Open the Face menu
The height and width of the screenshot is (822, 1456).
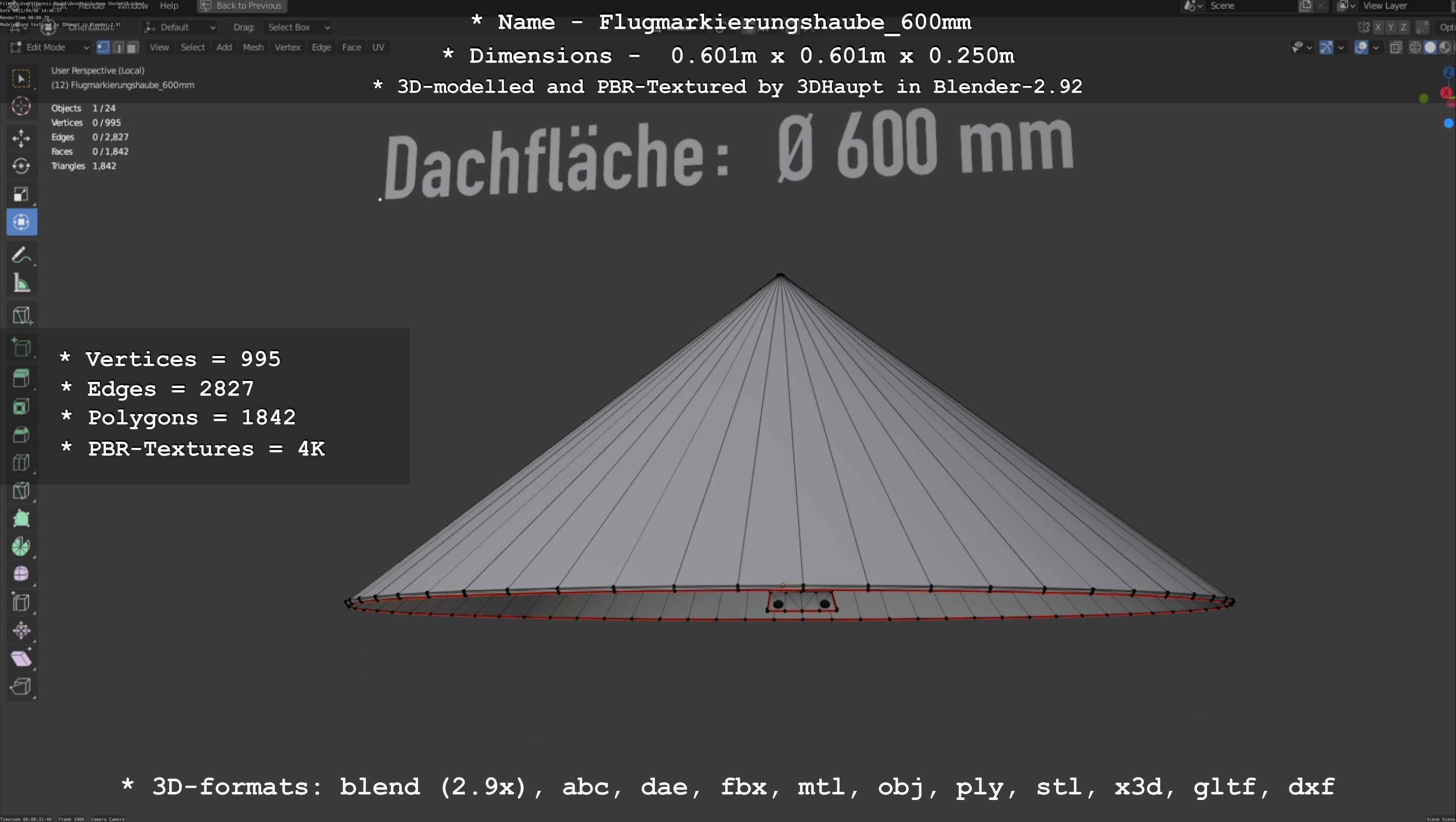tap(351, 47)
